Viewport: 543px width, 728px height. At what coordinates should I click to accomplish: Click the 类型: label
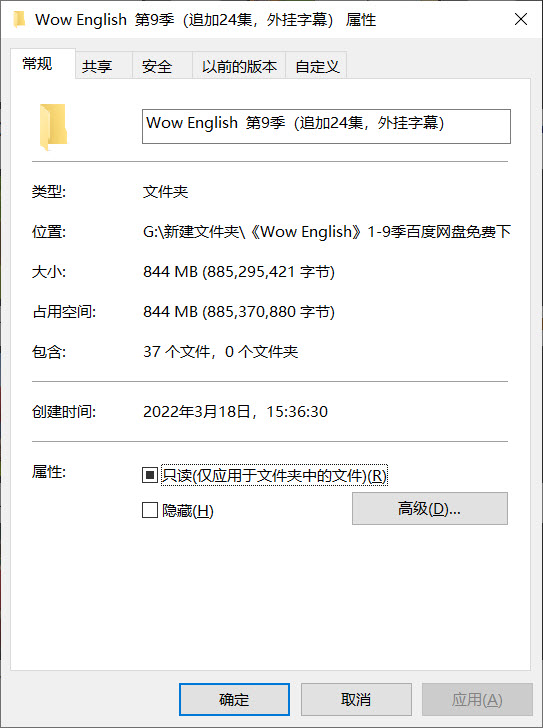[49, 191]
